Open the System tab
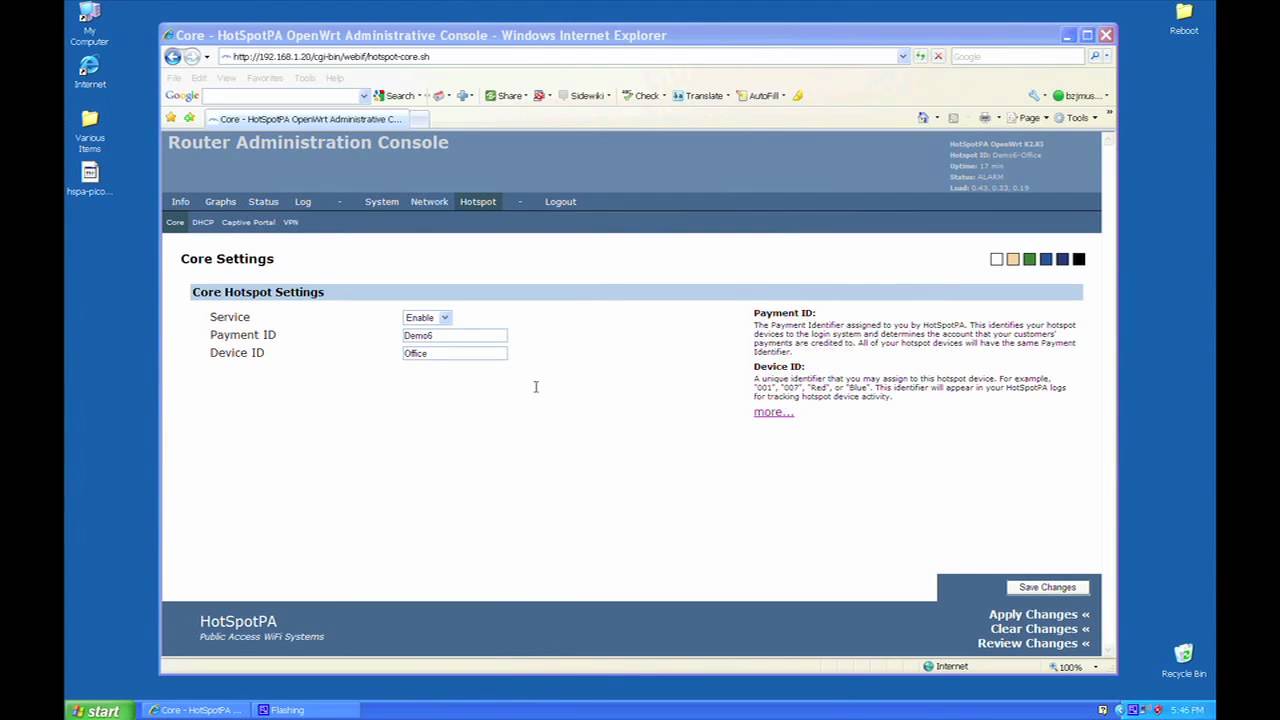The width and height of the screenshot is (1280, 720). 382,202
